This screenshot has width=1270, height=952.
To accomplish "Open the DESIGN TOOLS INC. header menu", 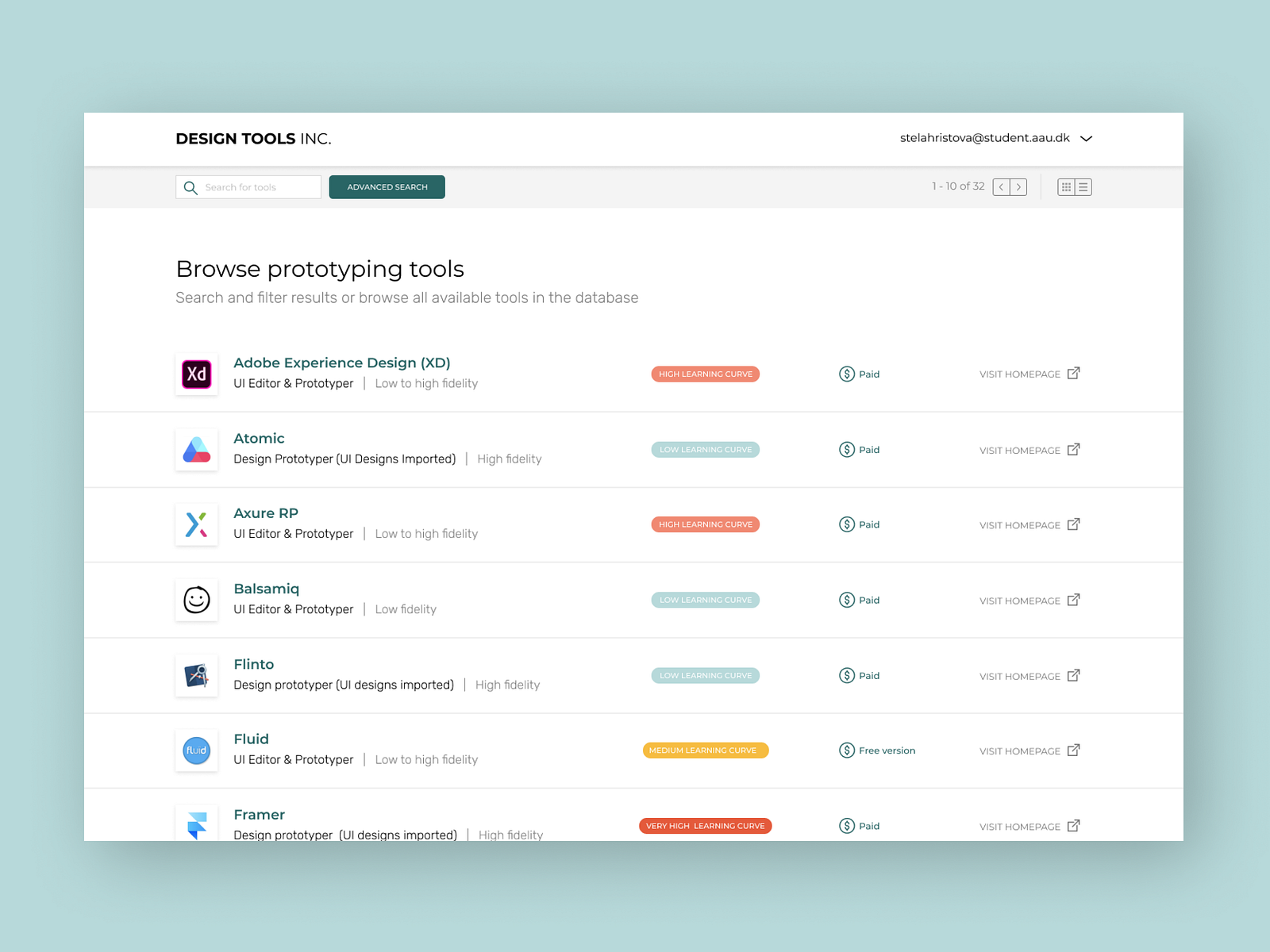I will coord(253,138).
